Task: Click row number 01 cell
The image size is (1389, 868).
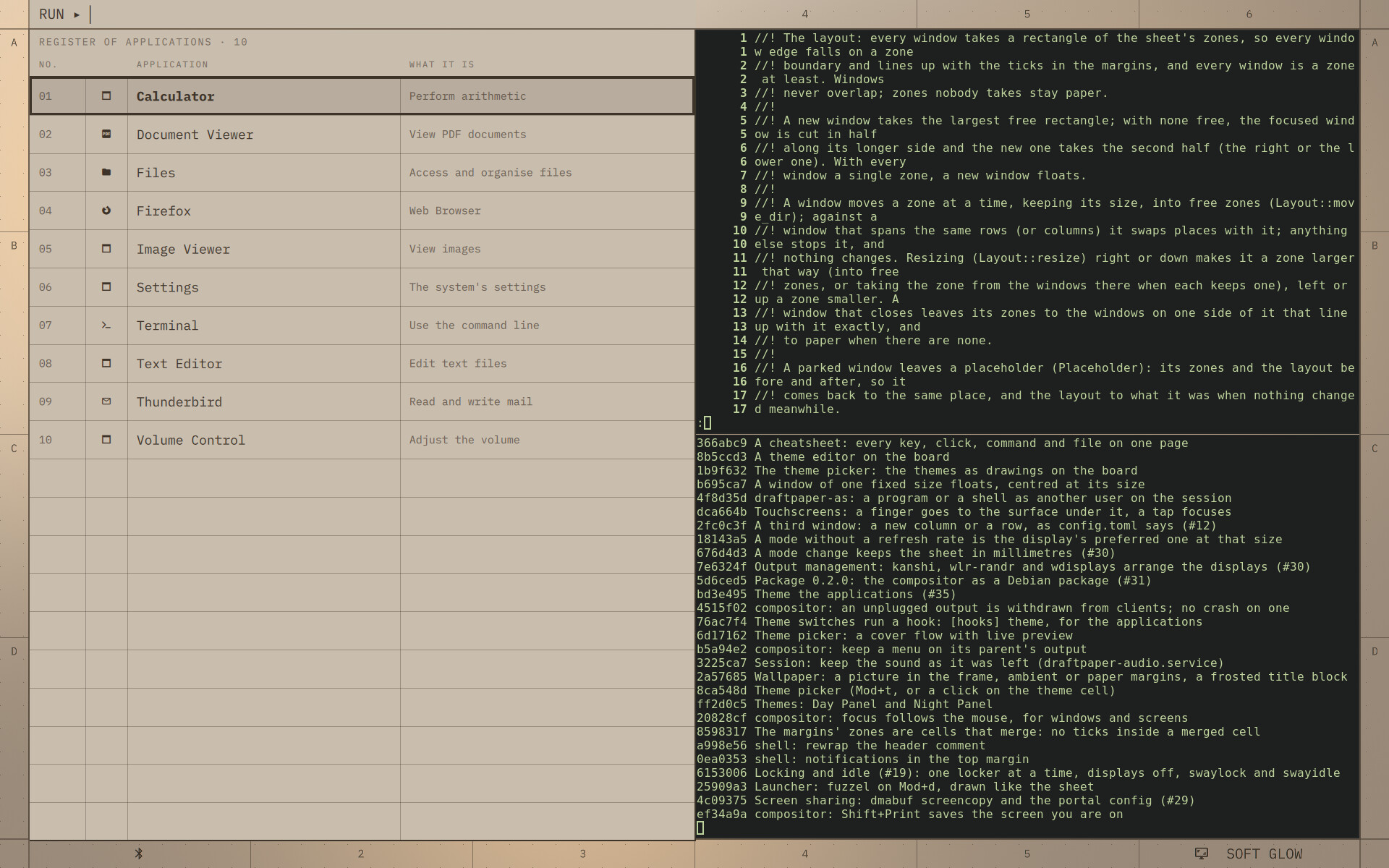Action: (x=58, y=96)
